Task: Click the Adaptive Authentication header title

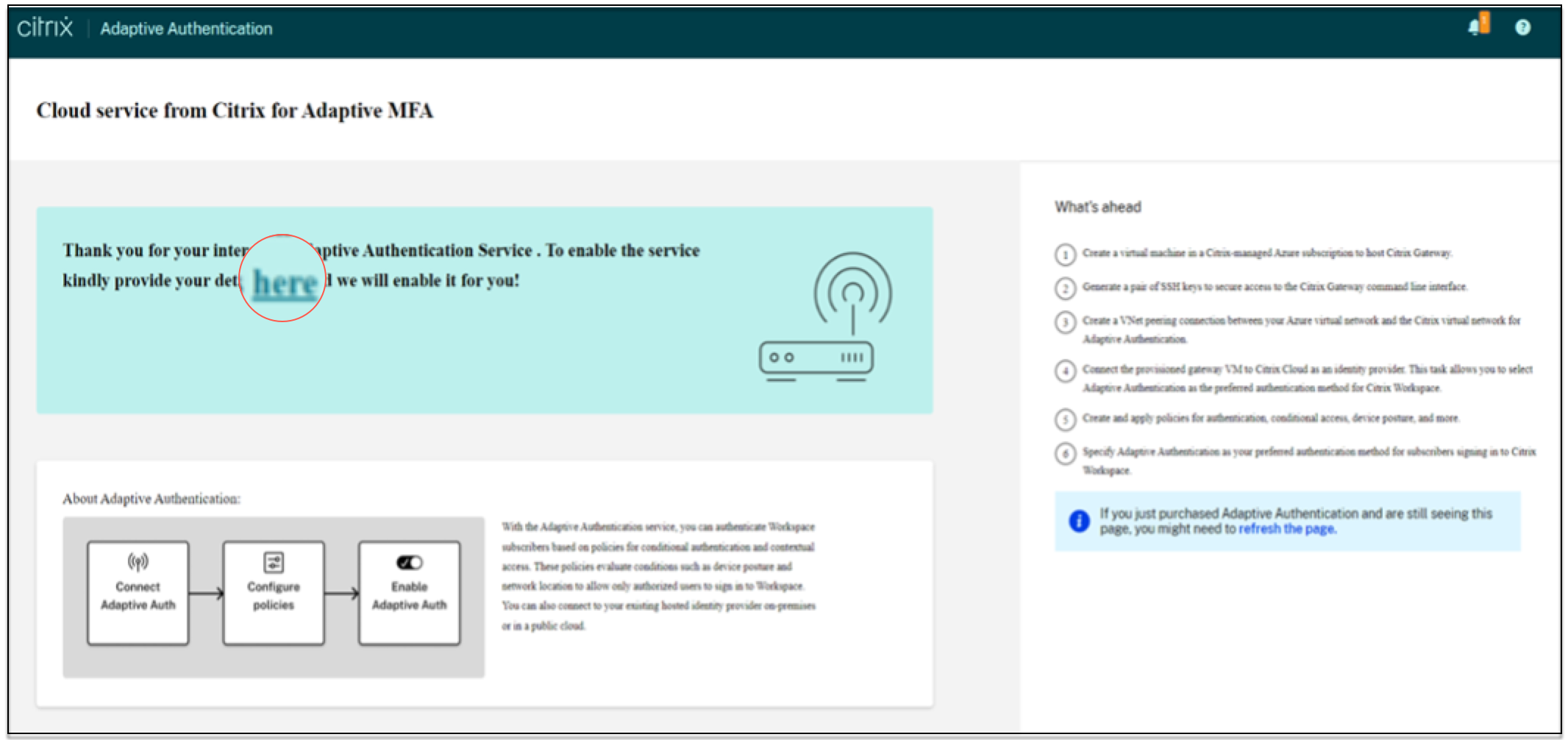Action: [186, 29]
